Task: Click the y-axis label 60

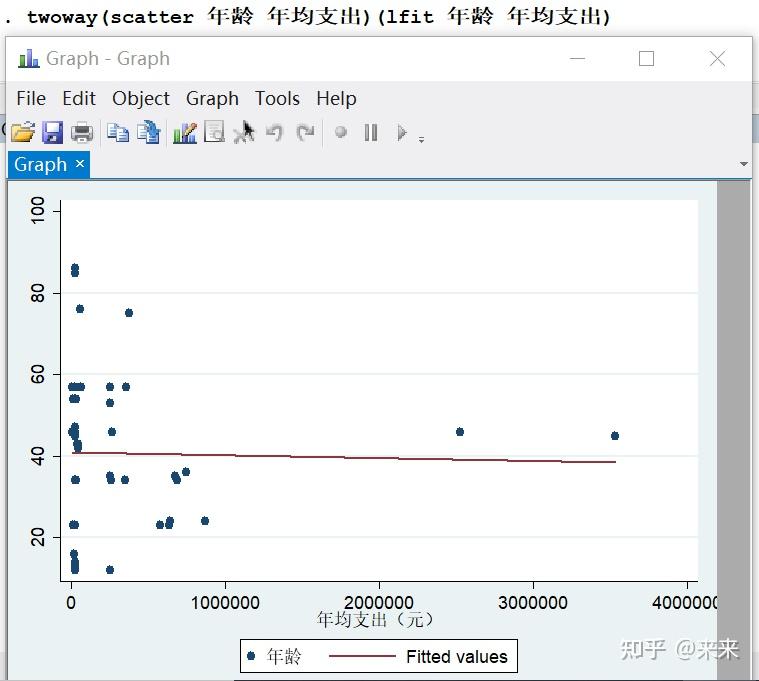Action: point(37,374)
